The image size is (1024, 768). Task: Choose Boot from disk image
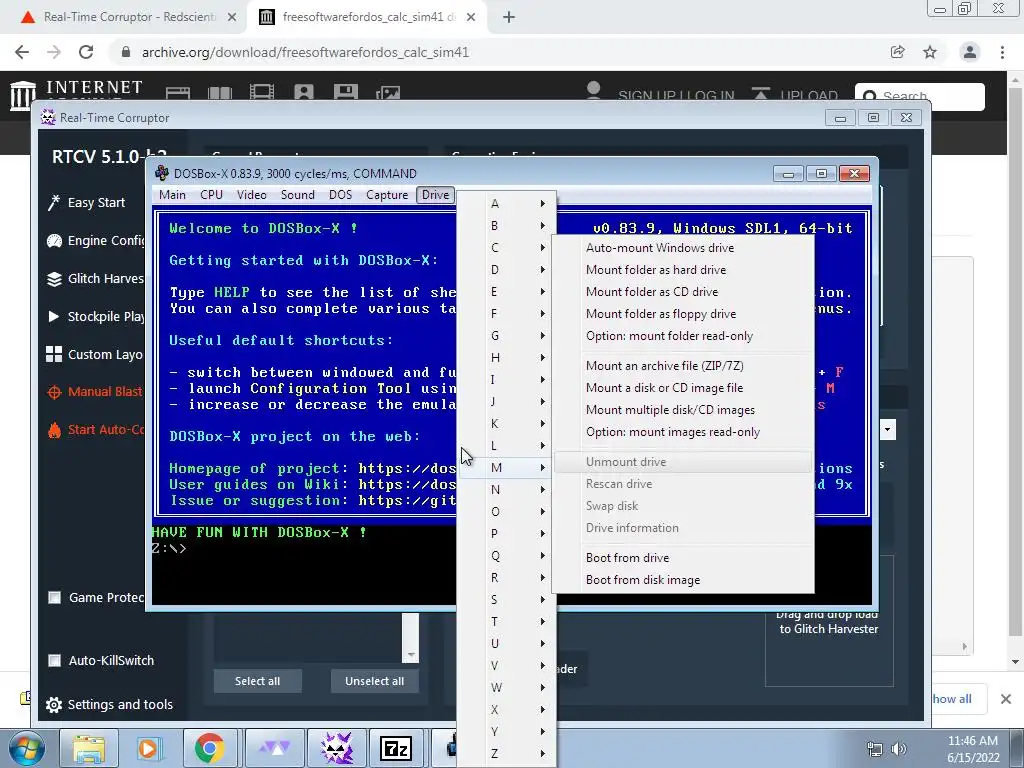pyautogui.click(x=684, y=580)
